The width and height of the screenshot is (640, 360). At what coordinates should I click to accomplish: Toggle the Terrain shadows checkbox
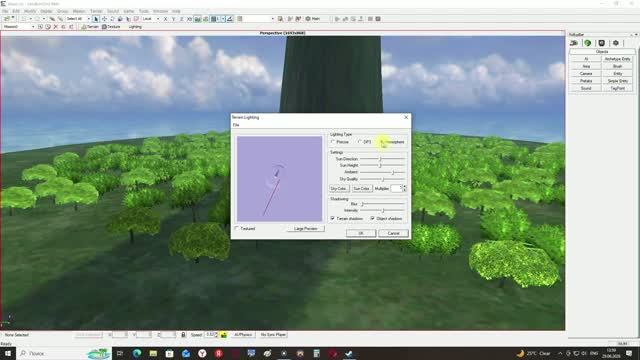(333, 218)
